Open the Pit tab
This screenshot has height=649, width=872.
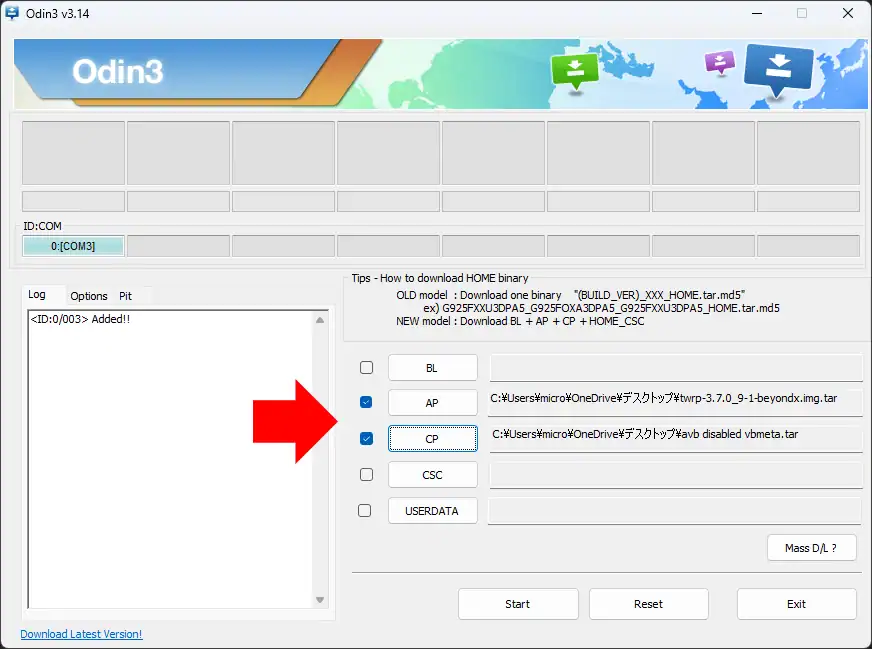(x=126, y=296)
